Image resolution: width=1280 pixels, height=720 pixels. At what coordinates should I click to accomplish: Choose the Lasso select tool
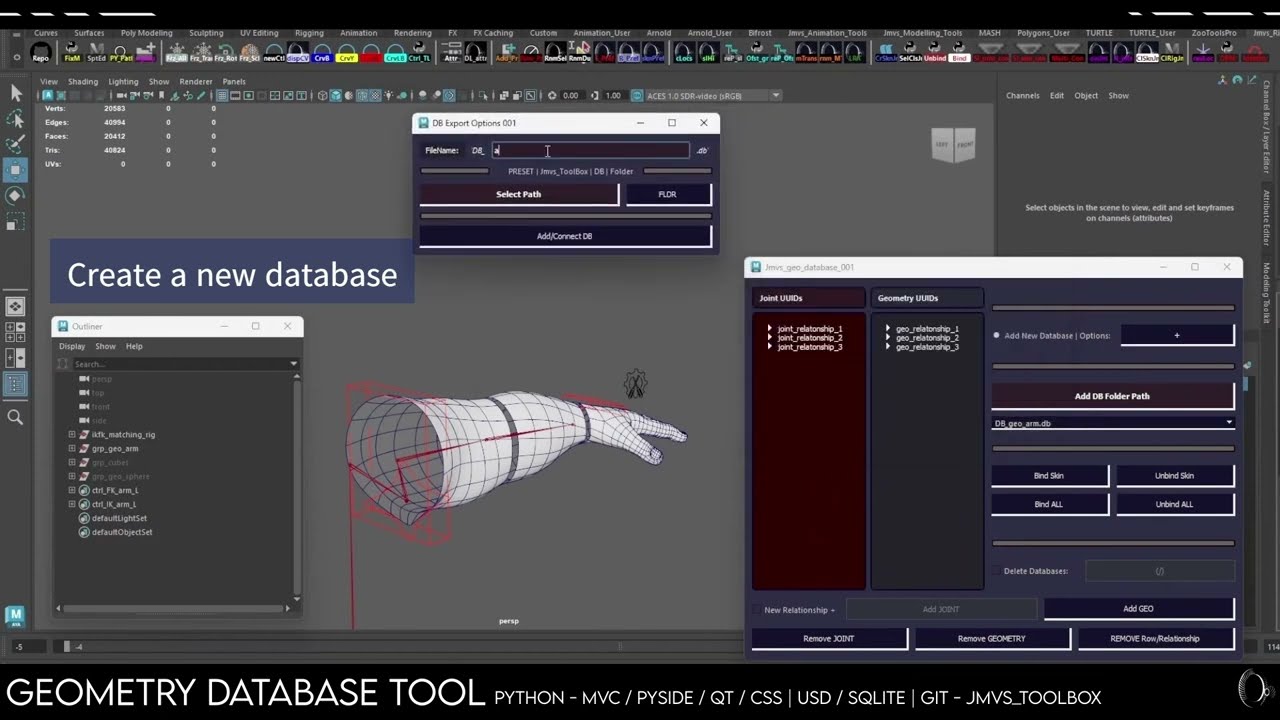pos(15,119)
